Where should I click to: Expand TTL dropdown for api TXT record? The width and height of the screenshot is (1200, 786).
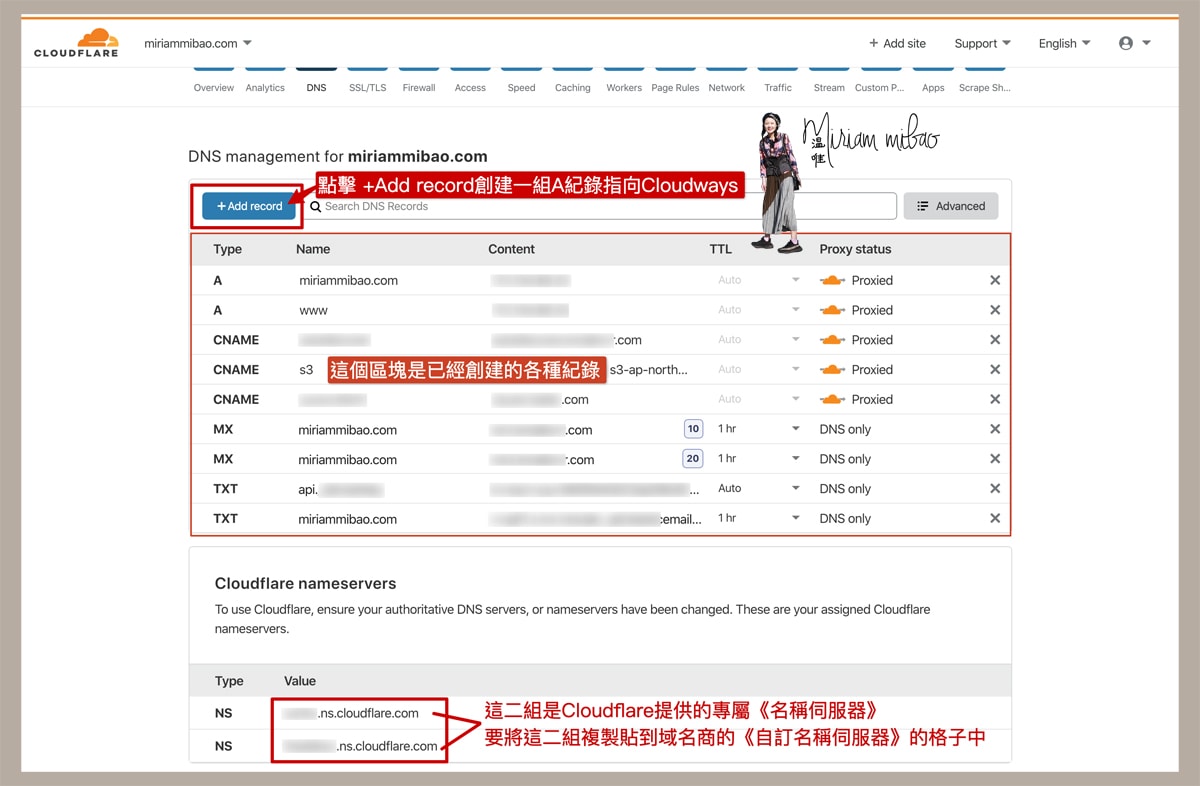point(796,489)
